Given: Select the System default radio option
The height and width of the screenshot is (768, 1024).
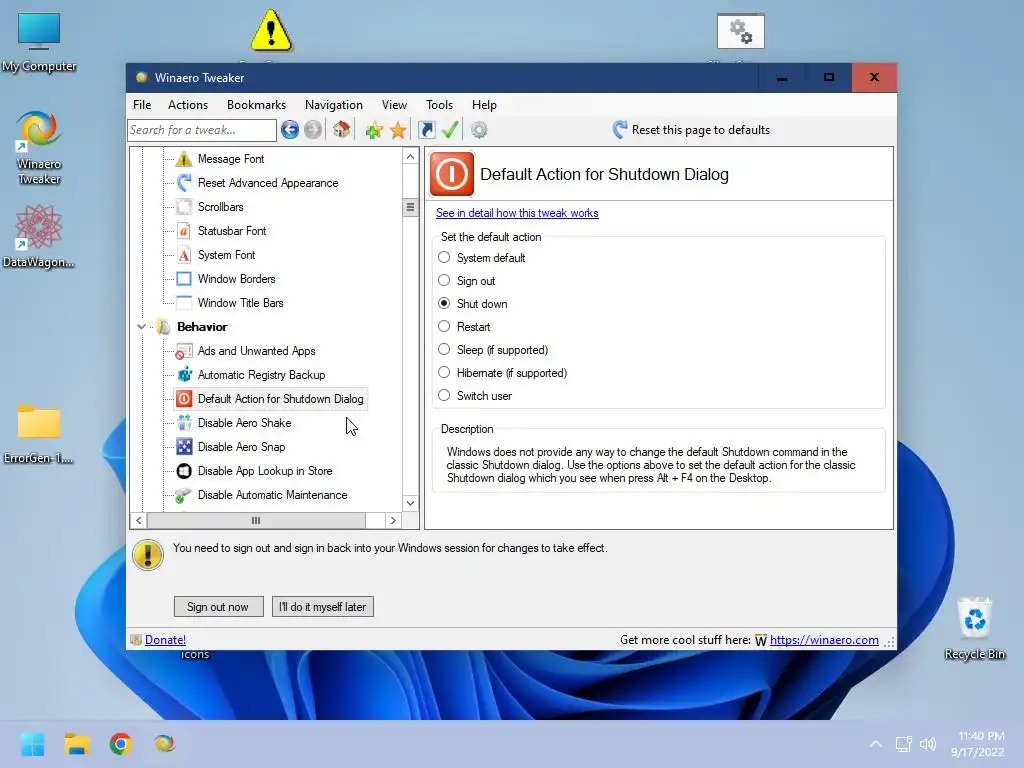Looking at the screenshot, I should pos(444,257).
